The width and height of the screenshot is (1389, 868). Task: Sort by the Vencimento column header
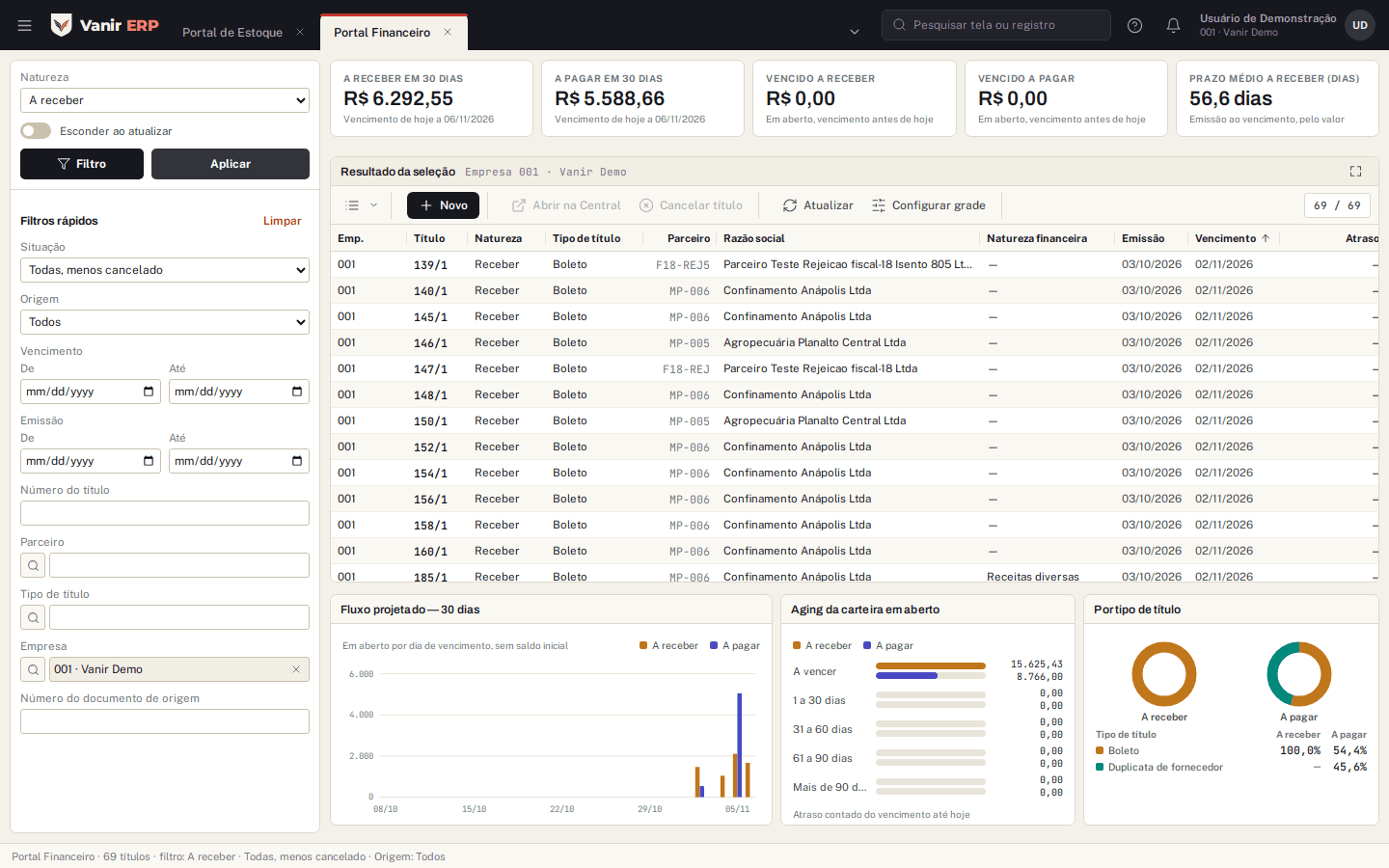coord(1232,238)
